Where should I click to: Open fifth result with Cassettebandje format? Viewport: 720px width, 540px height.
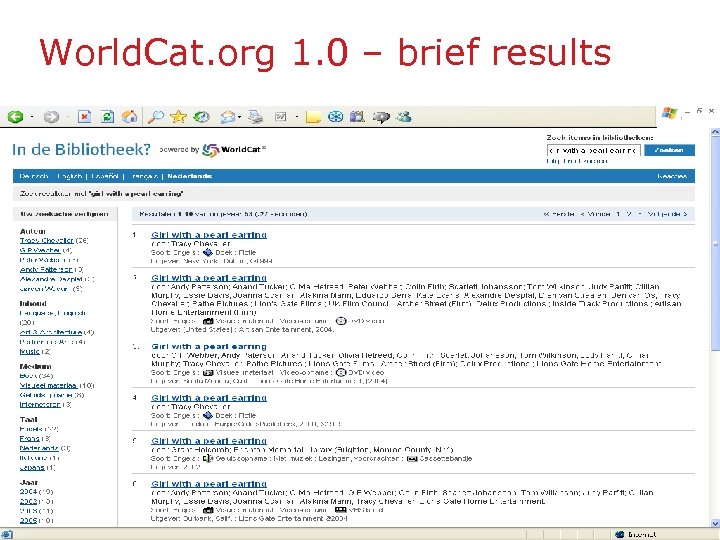209,441
